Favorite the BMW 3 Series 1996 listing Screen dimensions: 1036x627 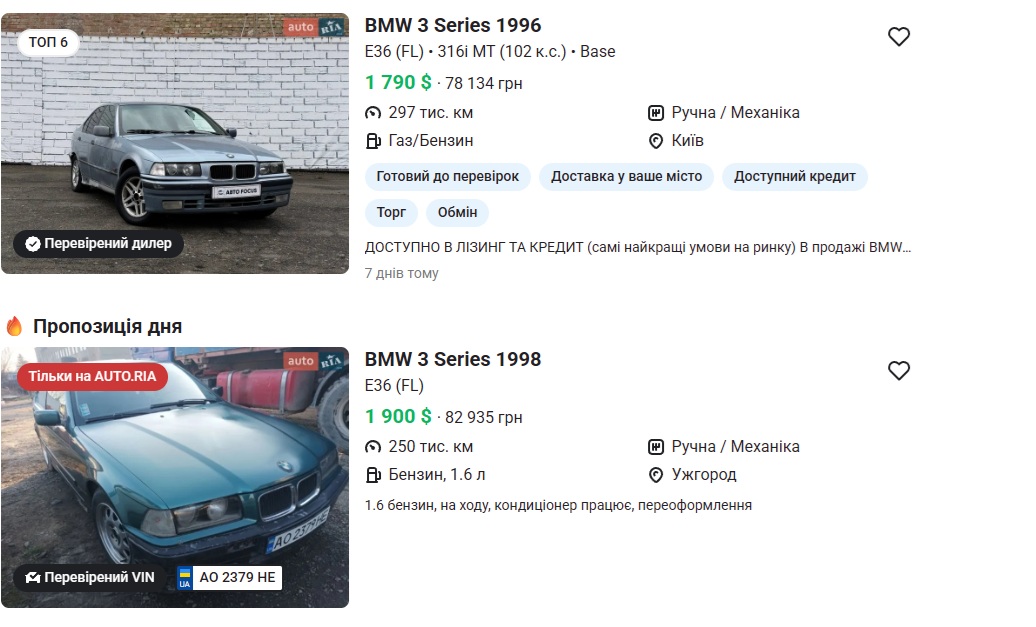coord(899,37)
